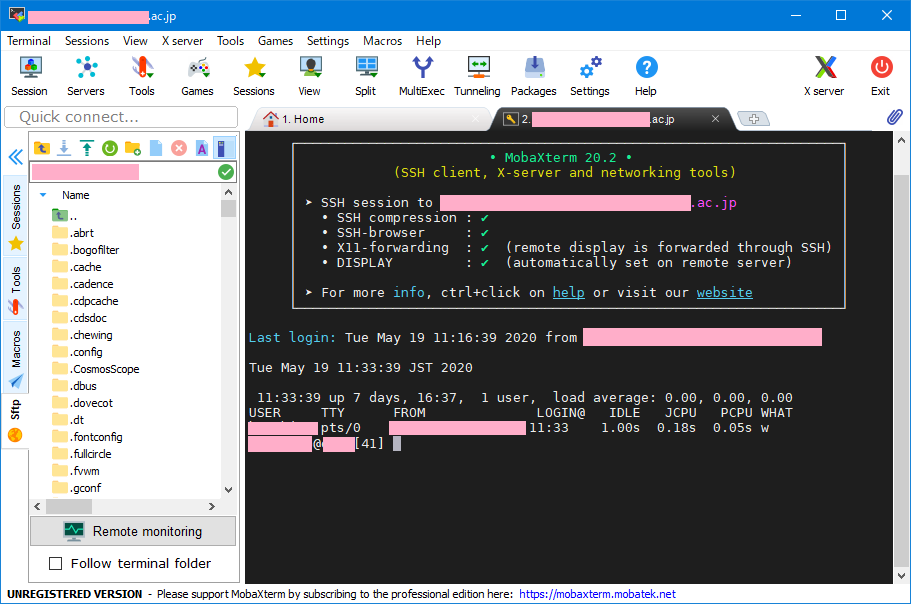Viewport: 911px width, 604px height.
Task: Select the .bogofilter folder
Action: pyautogui.click(x=85, y=250)
